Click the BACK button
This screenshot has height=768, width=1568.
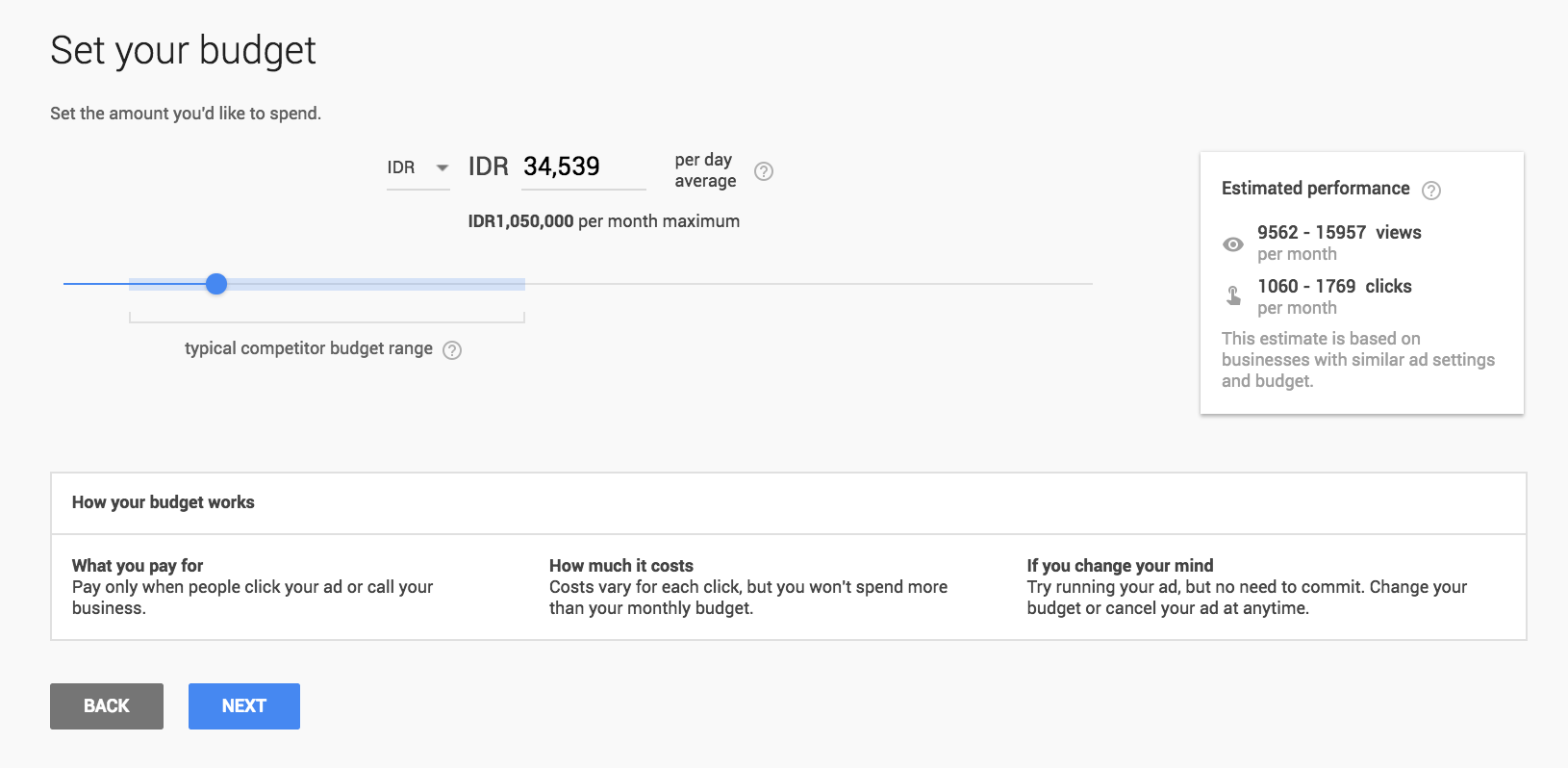pos(107,706)
